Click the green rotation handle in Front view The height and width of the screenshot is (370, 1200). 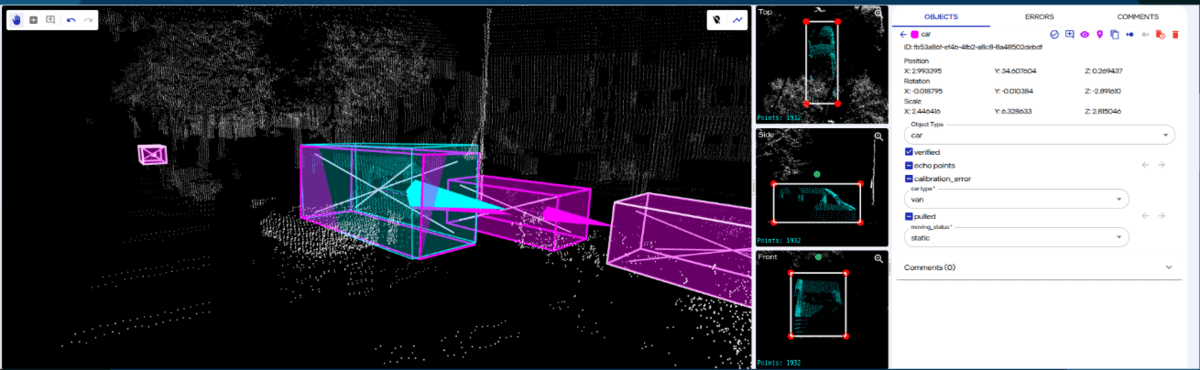coord(818,257)
